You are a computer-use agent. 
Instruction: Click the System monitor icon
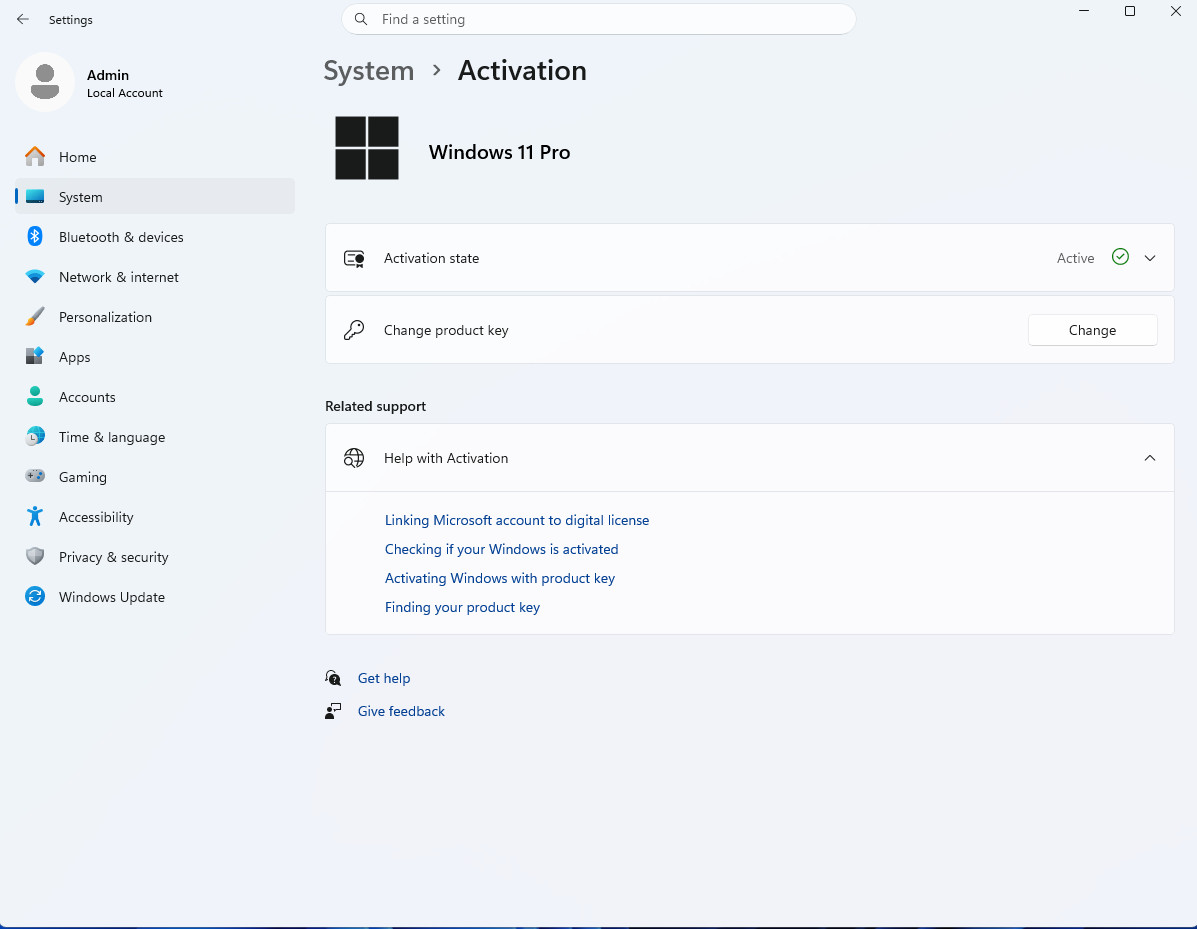35,196
